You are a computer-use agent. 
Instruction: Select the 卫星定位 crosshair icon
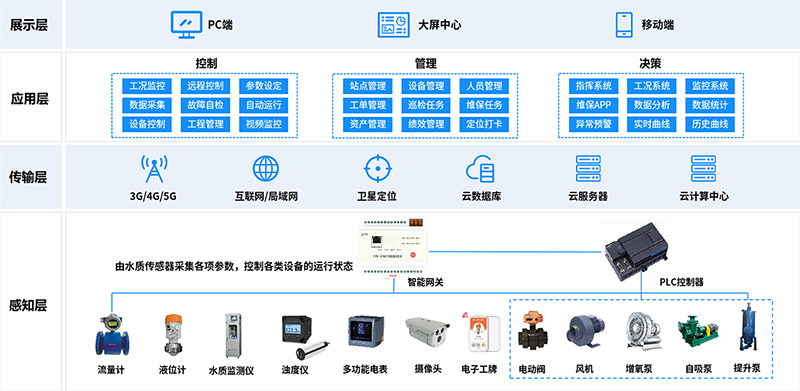pyautogui.click(x=378, y=168)
